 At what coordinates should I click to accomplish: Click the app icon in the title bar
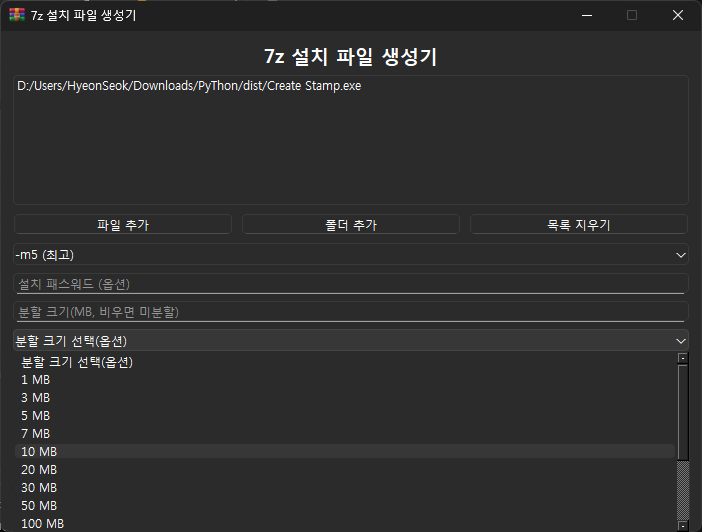pos(17,15)
